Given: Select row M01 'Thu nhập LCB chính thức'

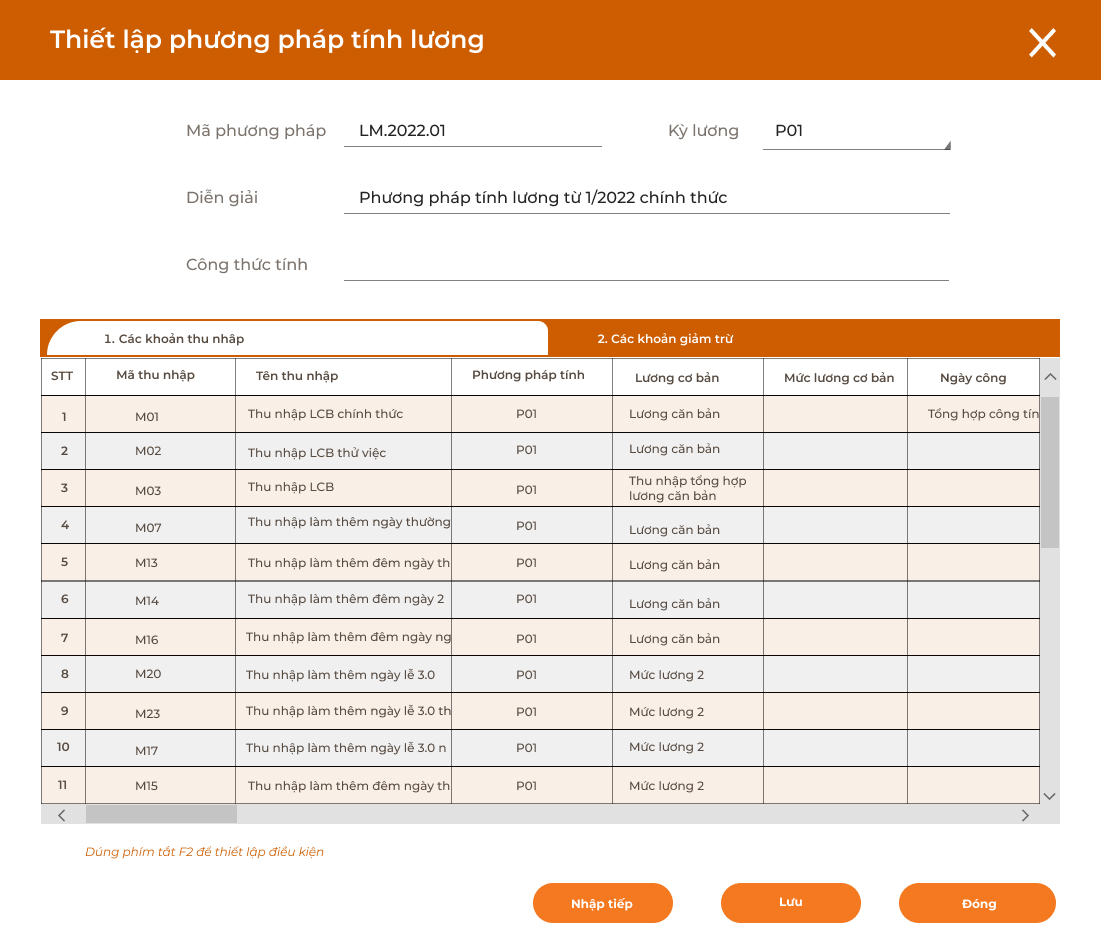Looking at the screenshot, I should (345, 413).
